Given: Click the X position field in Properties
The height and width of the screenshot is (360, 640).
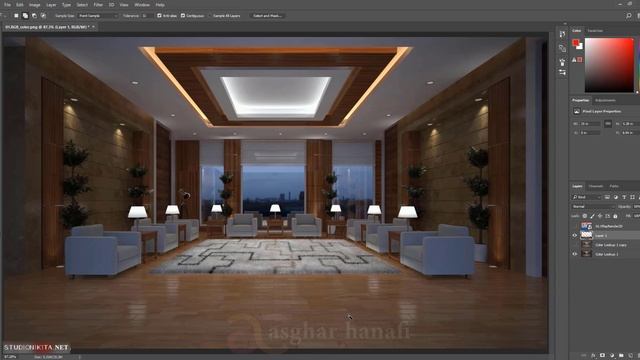Looking at the screenshot, I should tap(590, 133).
